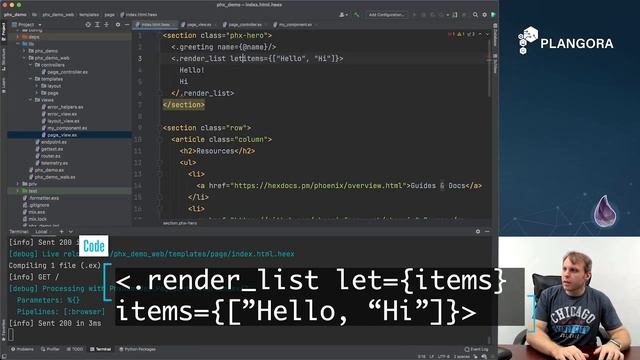This screenshot has height=360, width=640.
Task: Open the Profiler tool window tab
Action: point(50,349)
